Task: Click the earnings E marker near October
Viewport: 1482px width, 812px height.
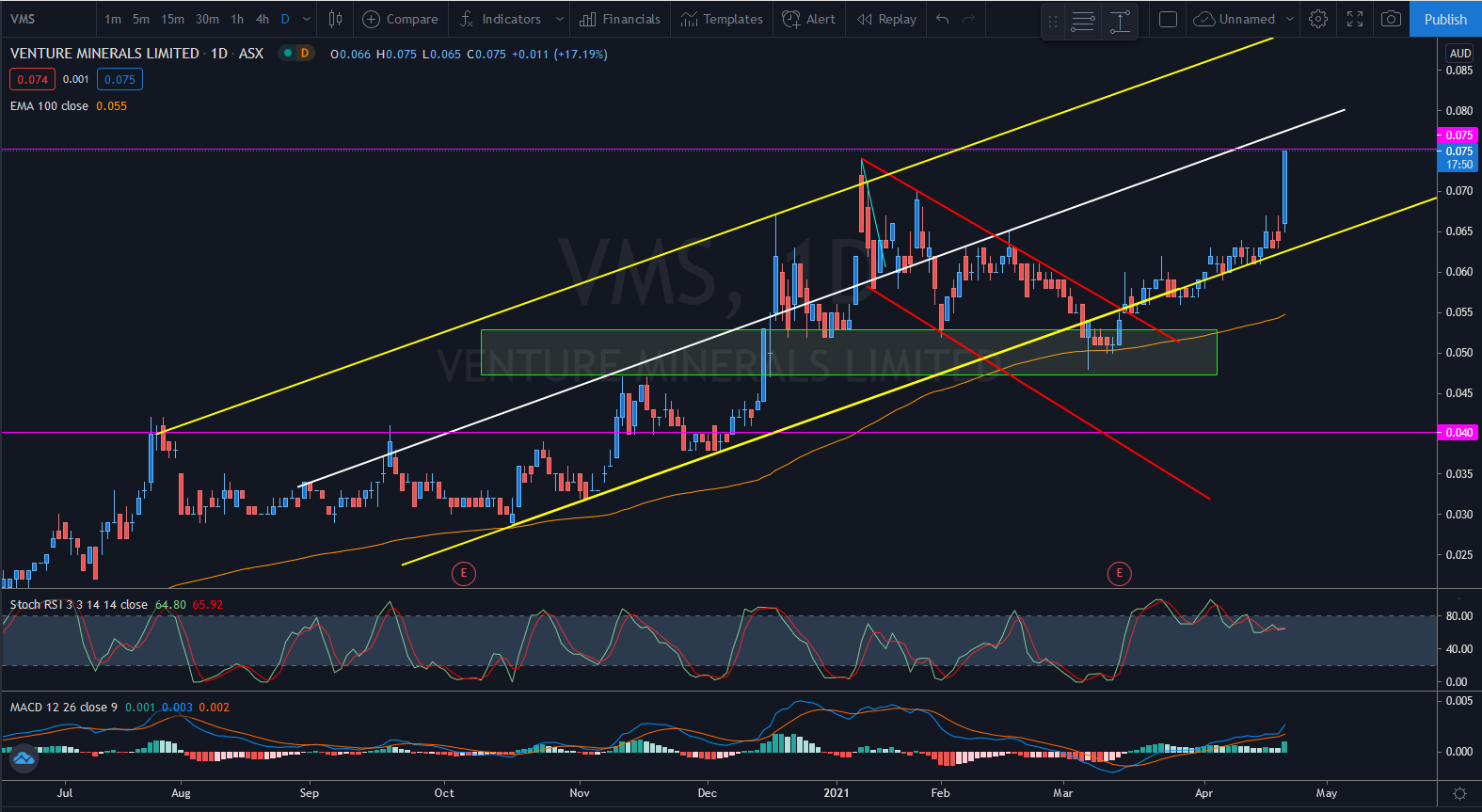Action: coord(463,573)
